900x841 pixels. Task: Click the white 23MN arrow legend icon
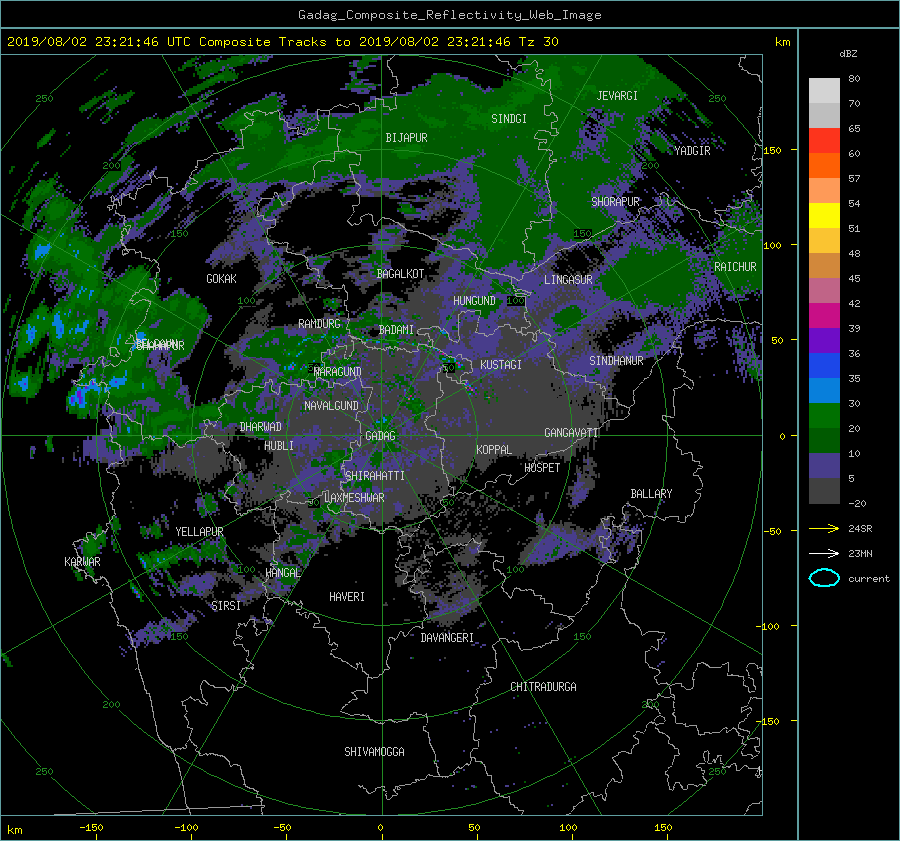point(824,553)
